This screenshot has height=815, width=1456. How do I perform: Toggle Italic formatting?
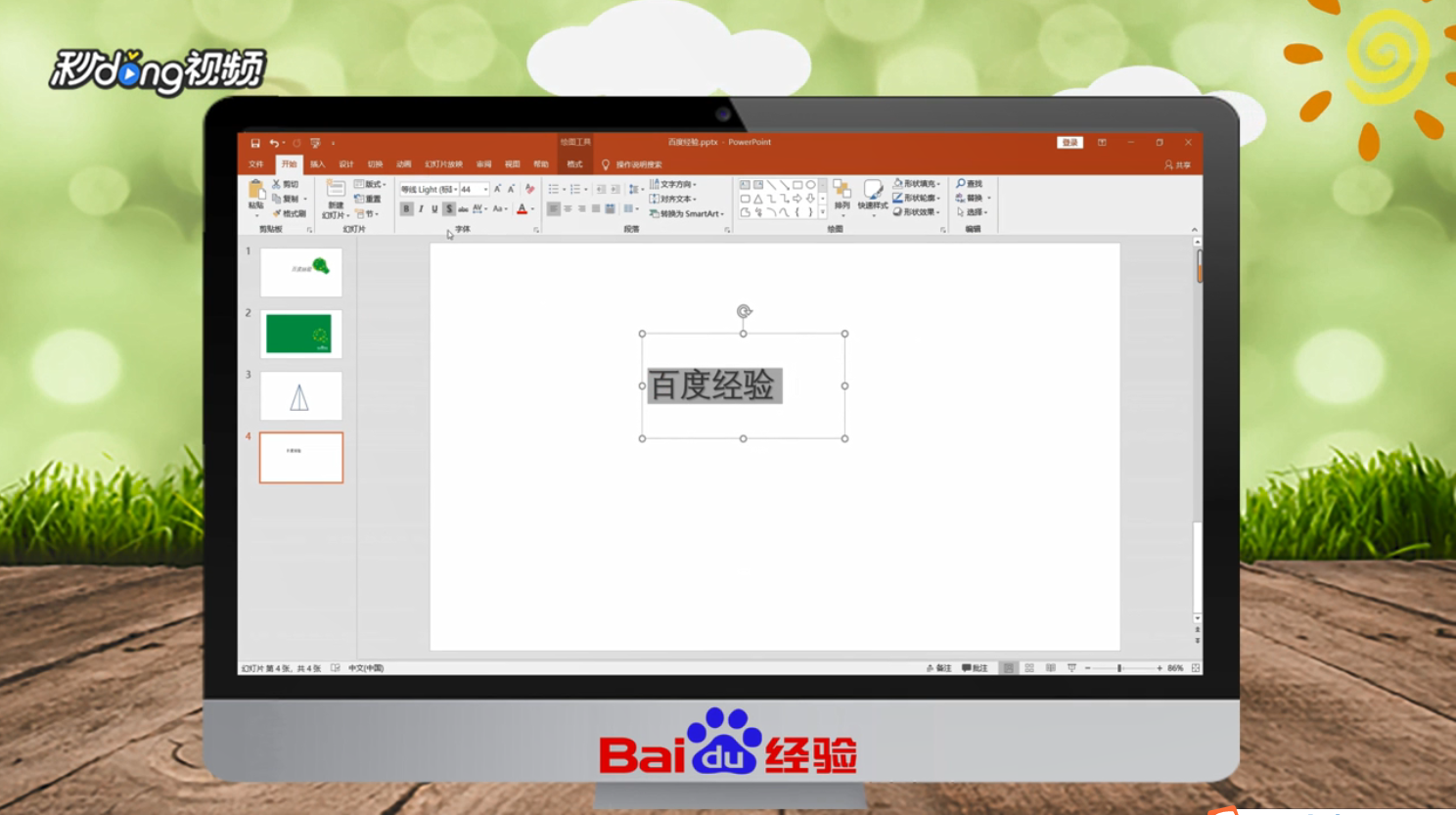click(421, 209)
